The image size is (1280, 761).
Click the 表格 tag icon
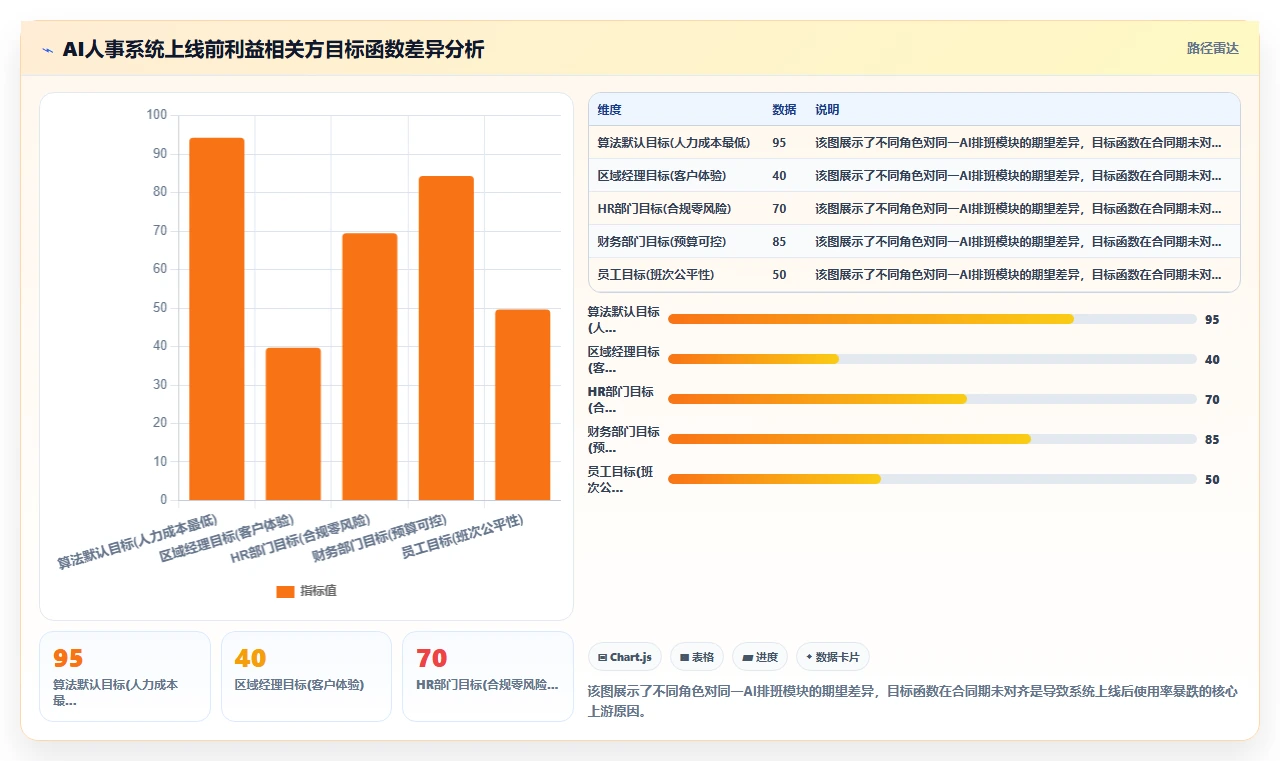point(684,657)
